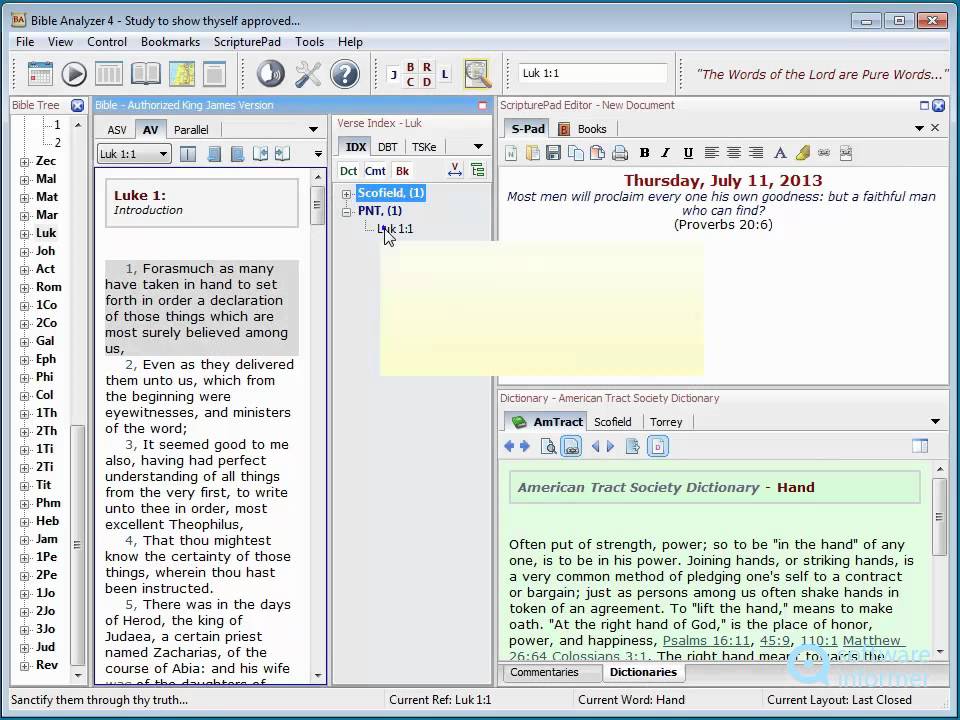960x720 pixels.
Task: Go to next dictionary entry triangle
Action: pos(610,446)
